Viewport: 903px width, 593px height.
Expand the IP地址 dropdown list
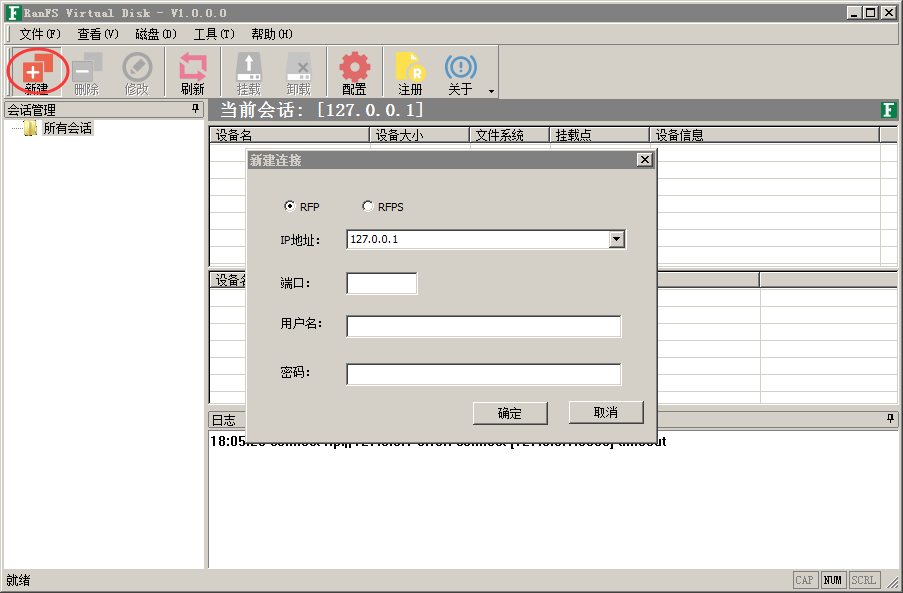(616, 239)
